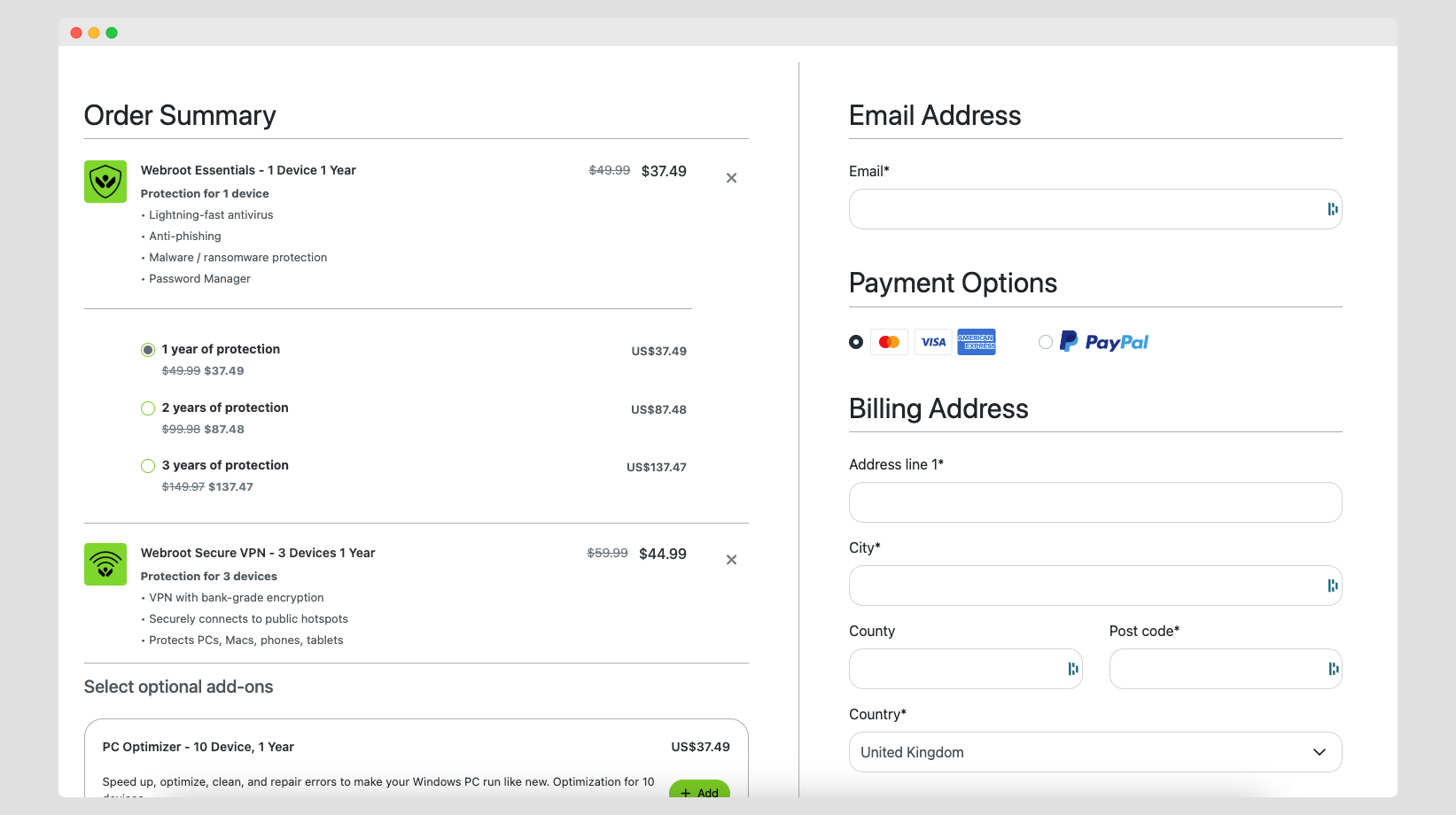Remove Webroot Secure VPN from the order

tap(731, 560)
